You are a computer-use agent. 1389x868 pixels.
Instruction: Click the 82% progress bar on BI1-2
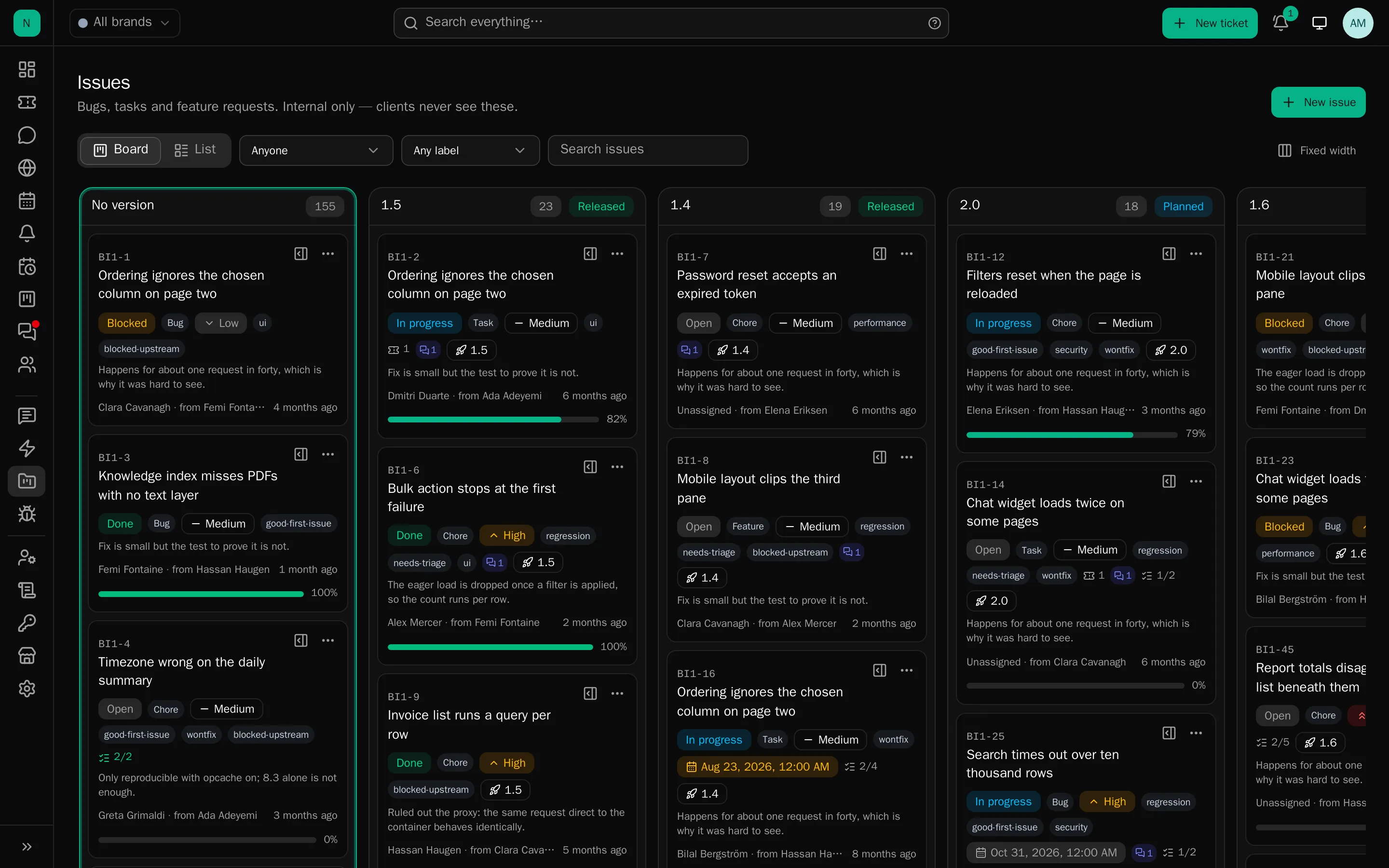click(x=492, y=420)
